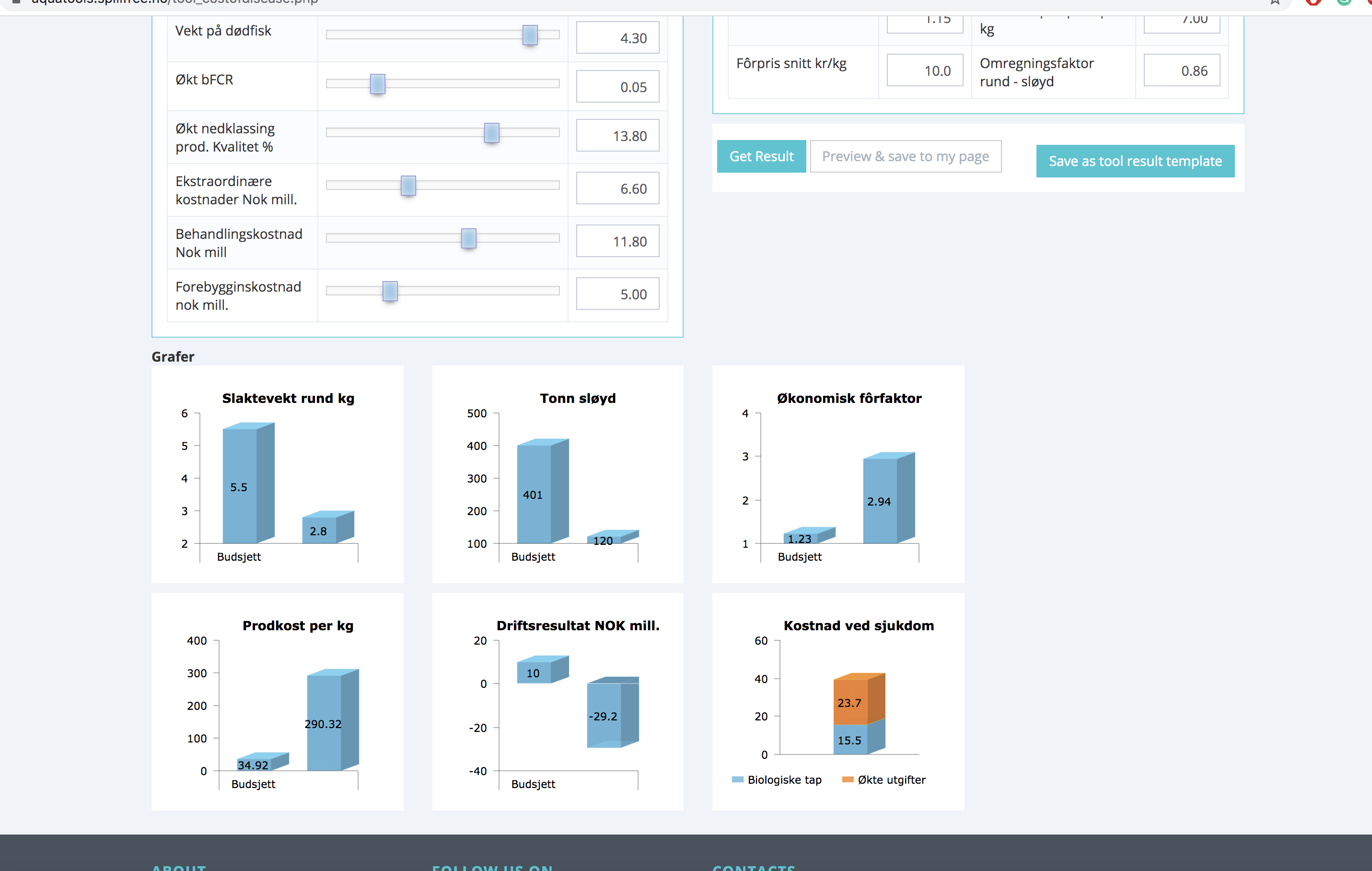Click the red adblock extension icon
This screenshot has height=871, width=1372.
[1314, 2]
